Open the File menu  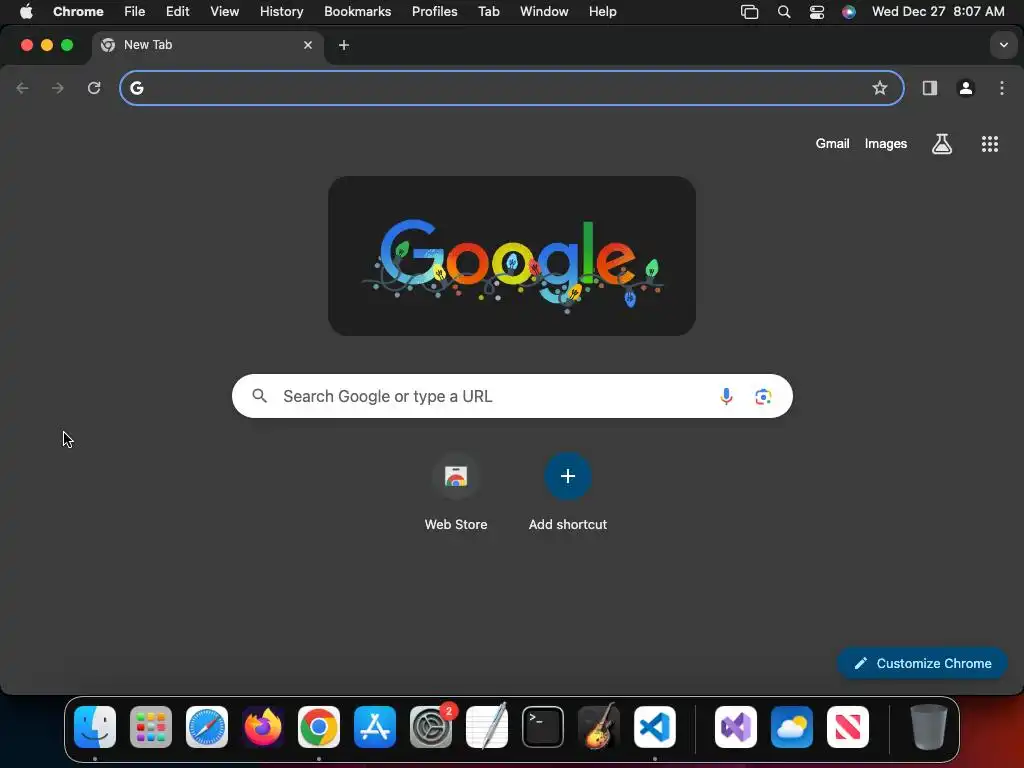[135, 12]
